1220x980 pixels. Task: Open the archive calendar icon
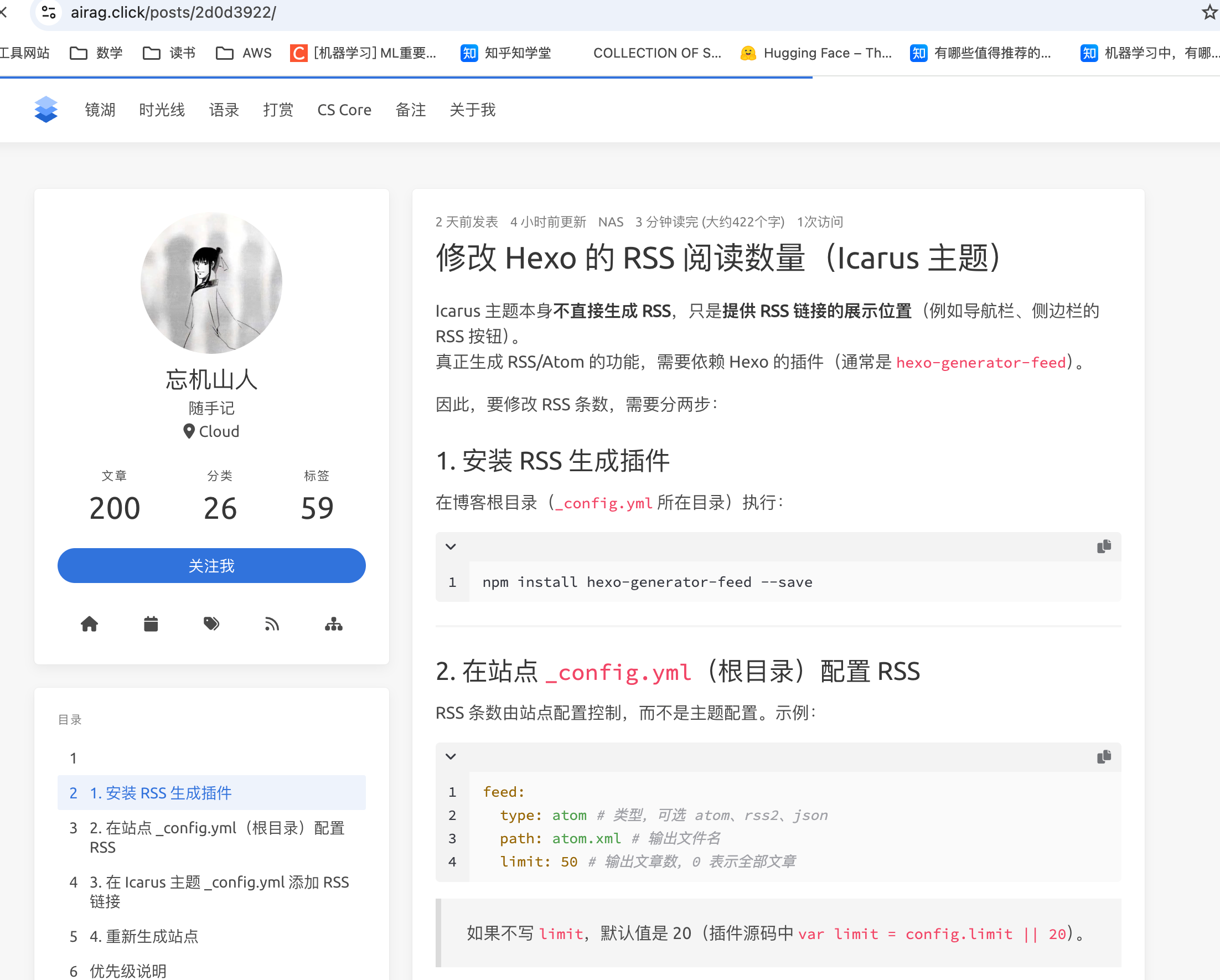pos(151,624)
